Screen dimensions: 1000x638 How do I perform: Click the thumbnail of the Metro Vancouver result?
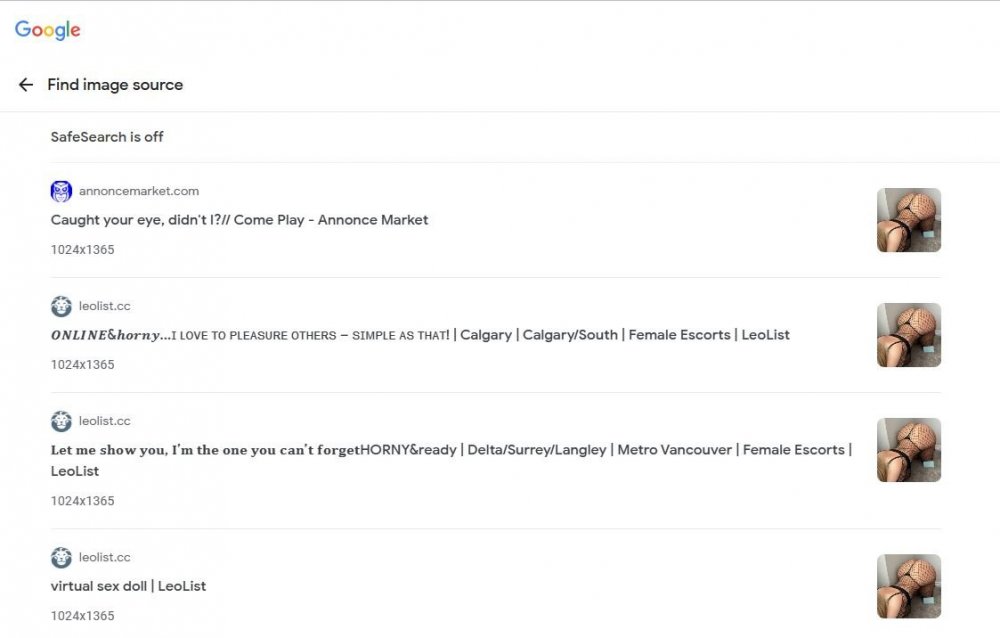(x=909, y=450)
